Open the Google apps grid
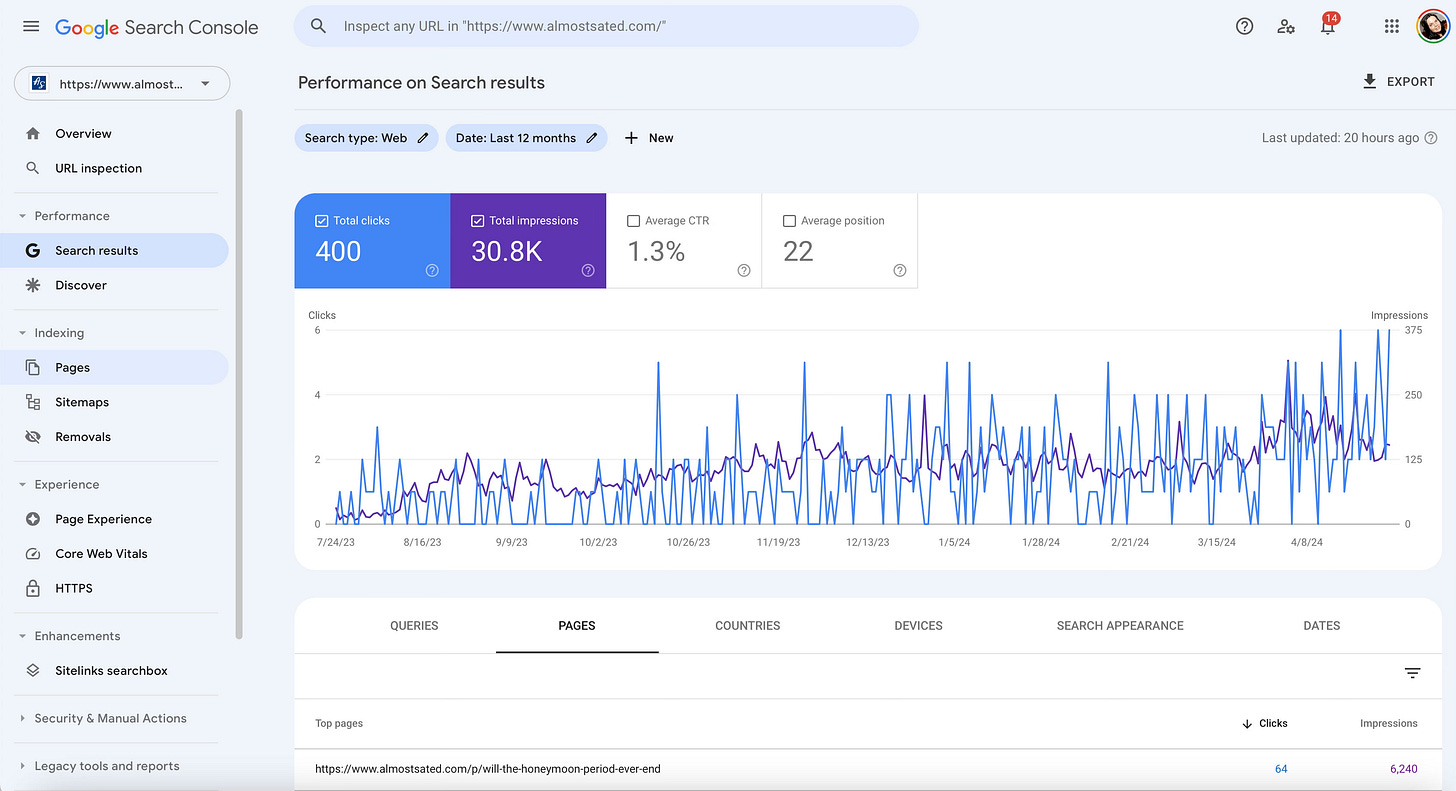1456x791 pixels. (1391, 26)
